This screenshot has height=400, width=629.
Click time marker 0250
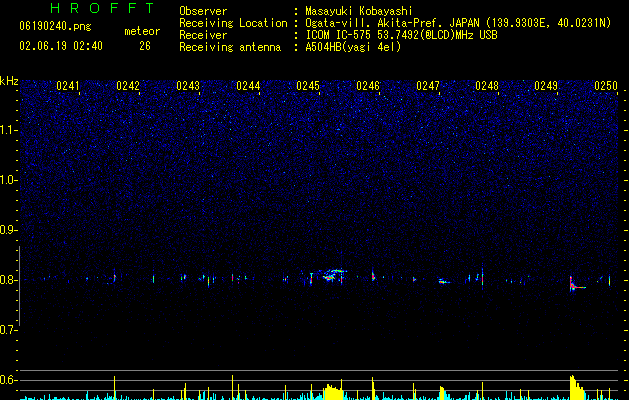606,86
